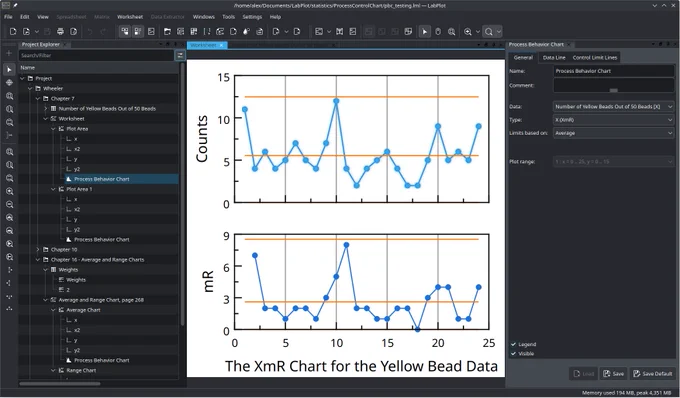The width and height of the screenshot is (680, 398).
Task: Click the Load button
Action: 583,374
